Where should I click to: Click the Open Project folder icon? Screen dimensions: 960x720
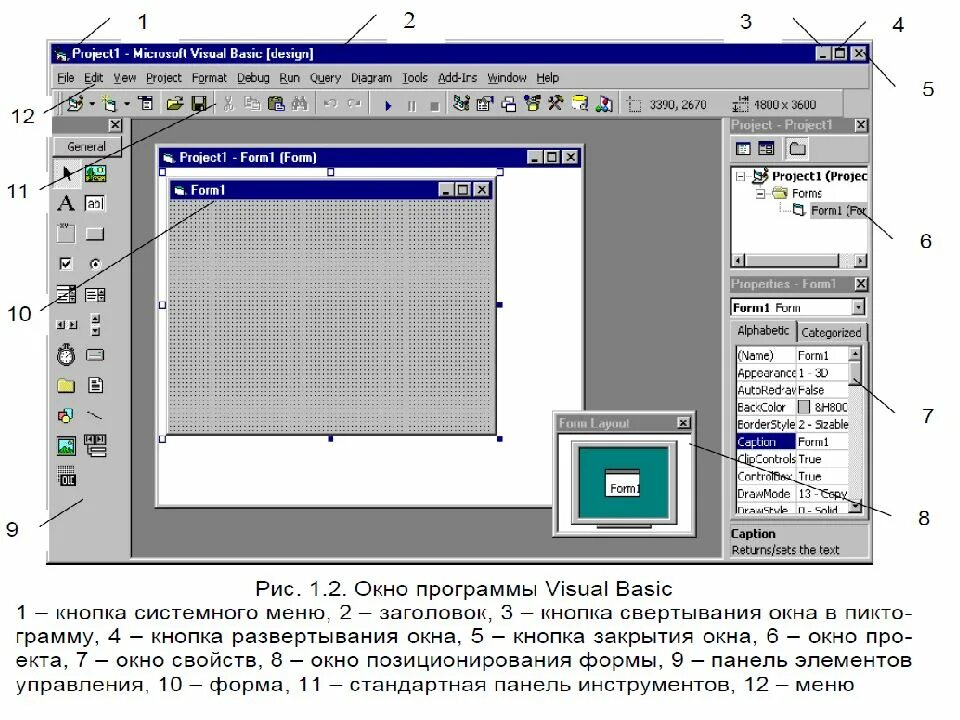pyautogui.click(x=174, y=104)
